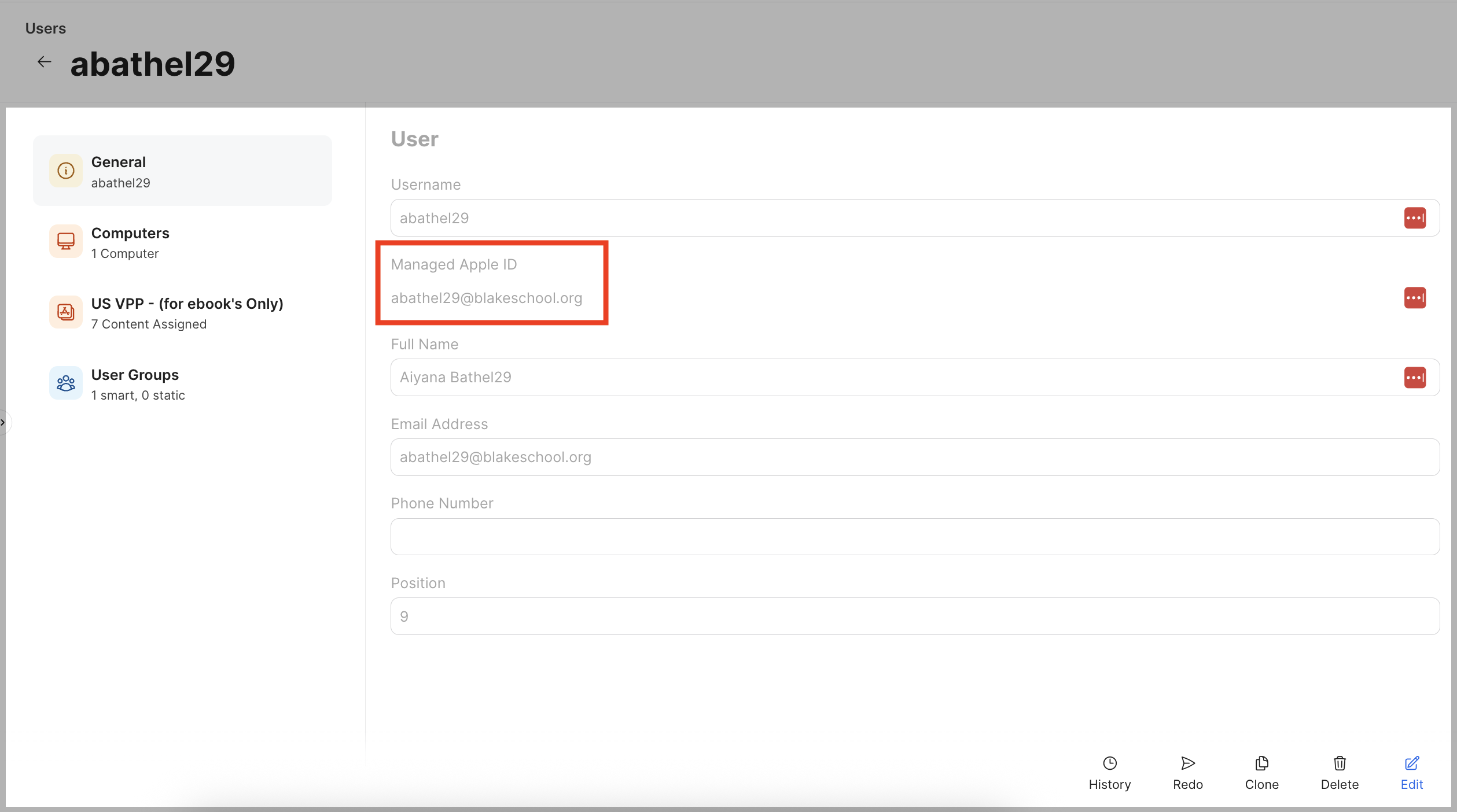This screenshot has height=812, width=1457.
Task: Click the "1 smart, 0 static" text
Action: [138, 396]
